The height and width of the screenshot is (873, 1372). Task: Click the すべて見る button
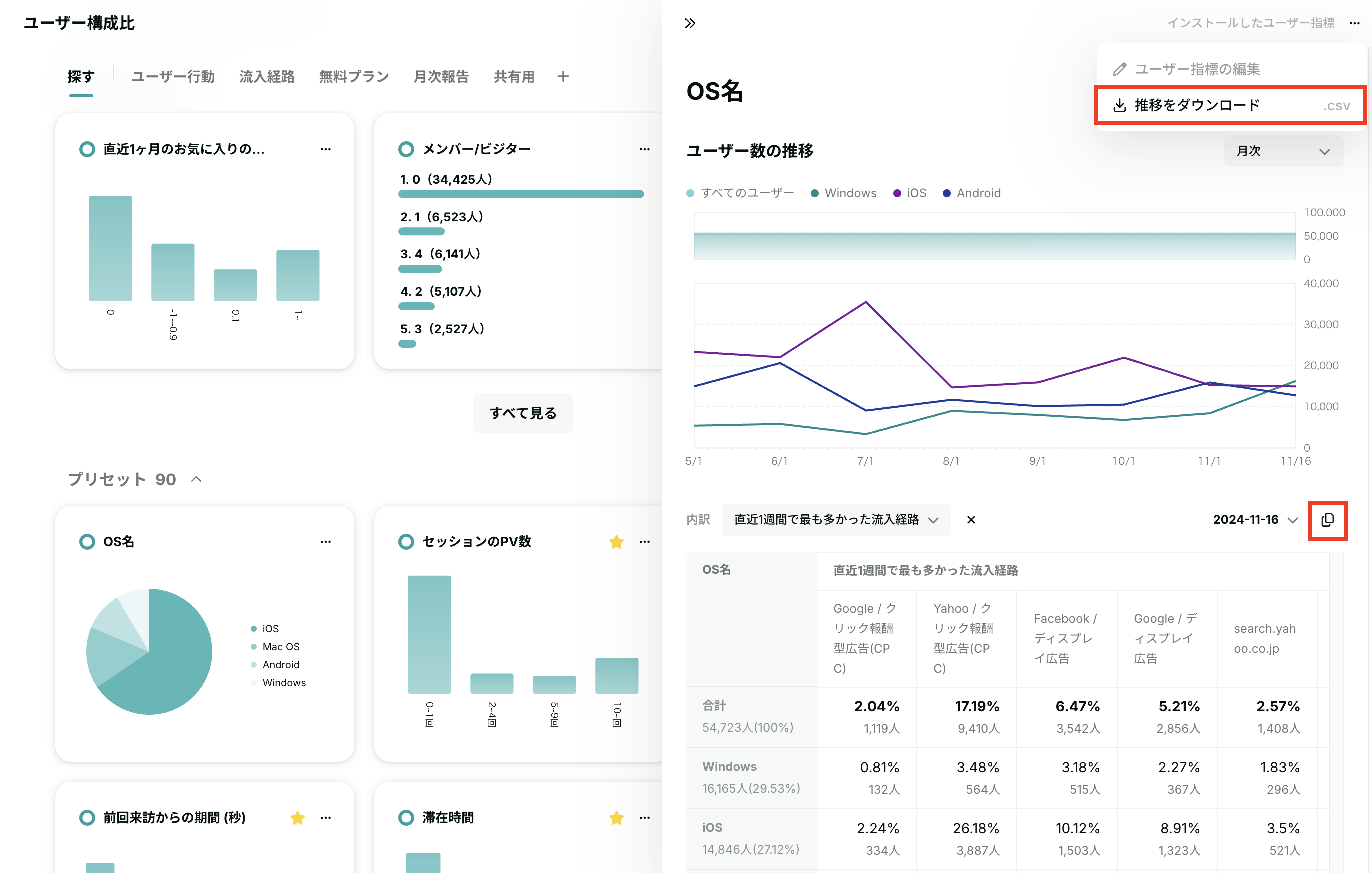[522, 413]
